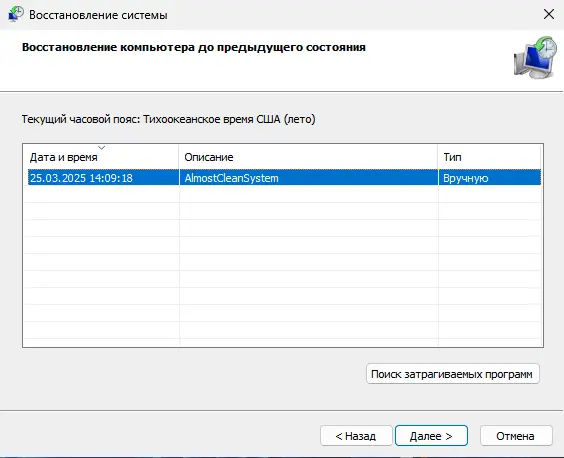Viewport: 564px width, 458px height.
Task: Click the Вручную type cell
Action: click(465, 178)
